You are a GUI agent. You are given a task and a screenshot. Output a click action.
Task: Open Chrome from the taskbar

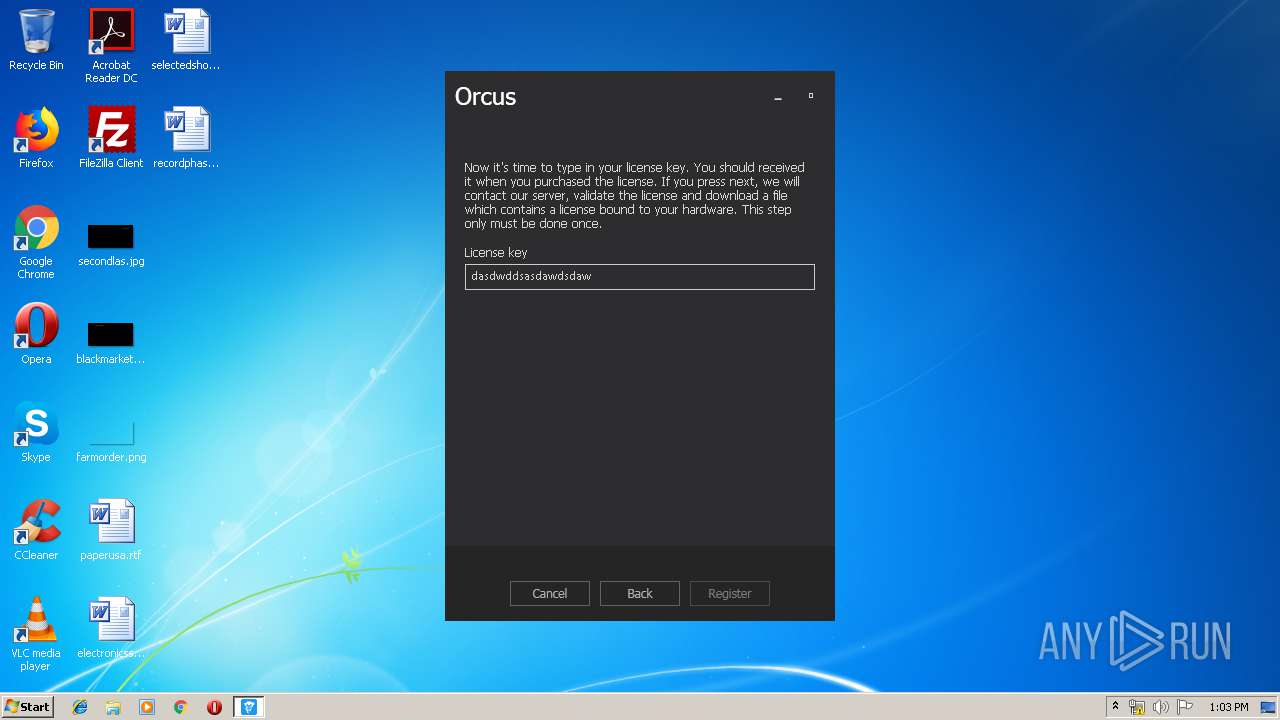click(x=181, y=707)
